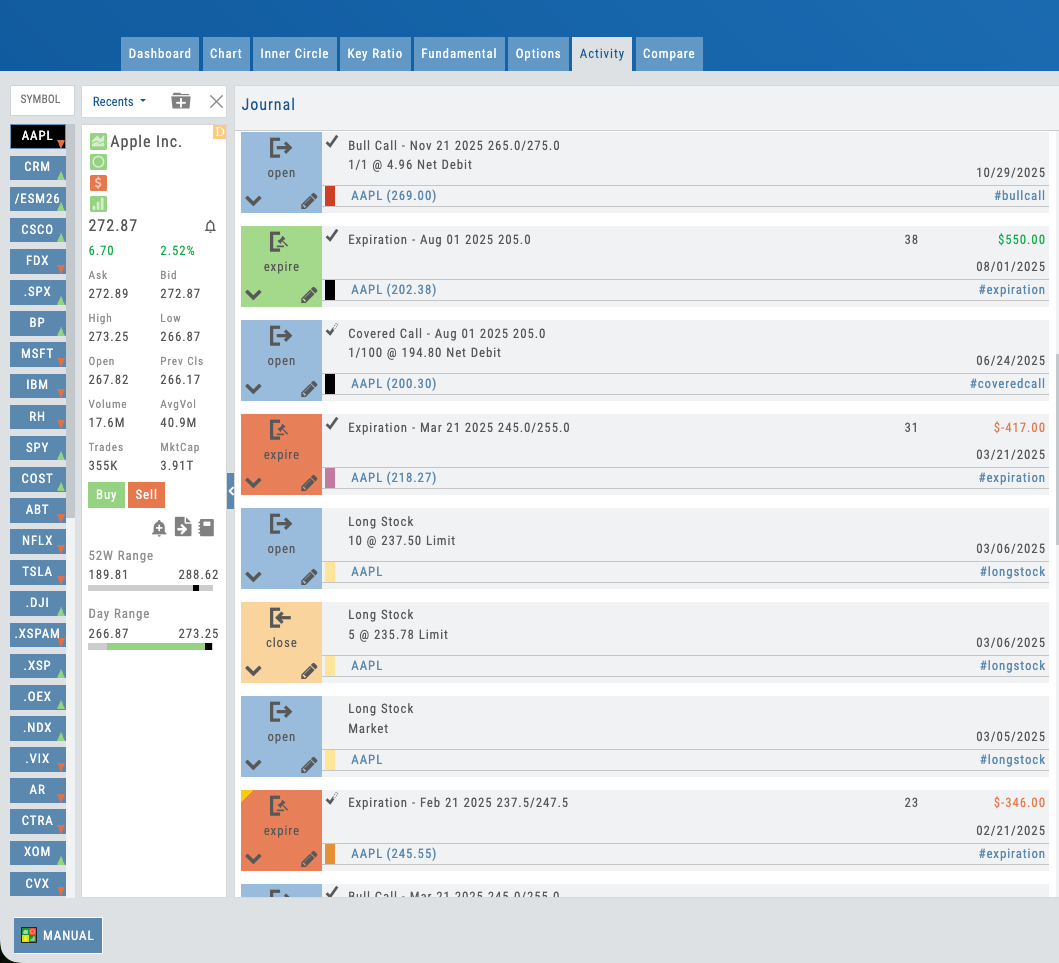Click the document arrow icon below the Sell button

tap(183, 528)
